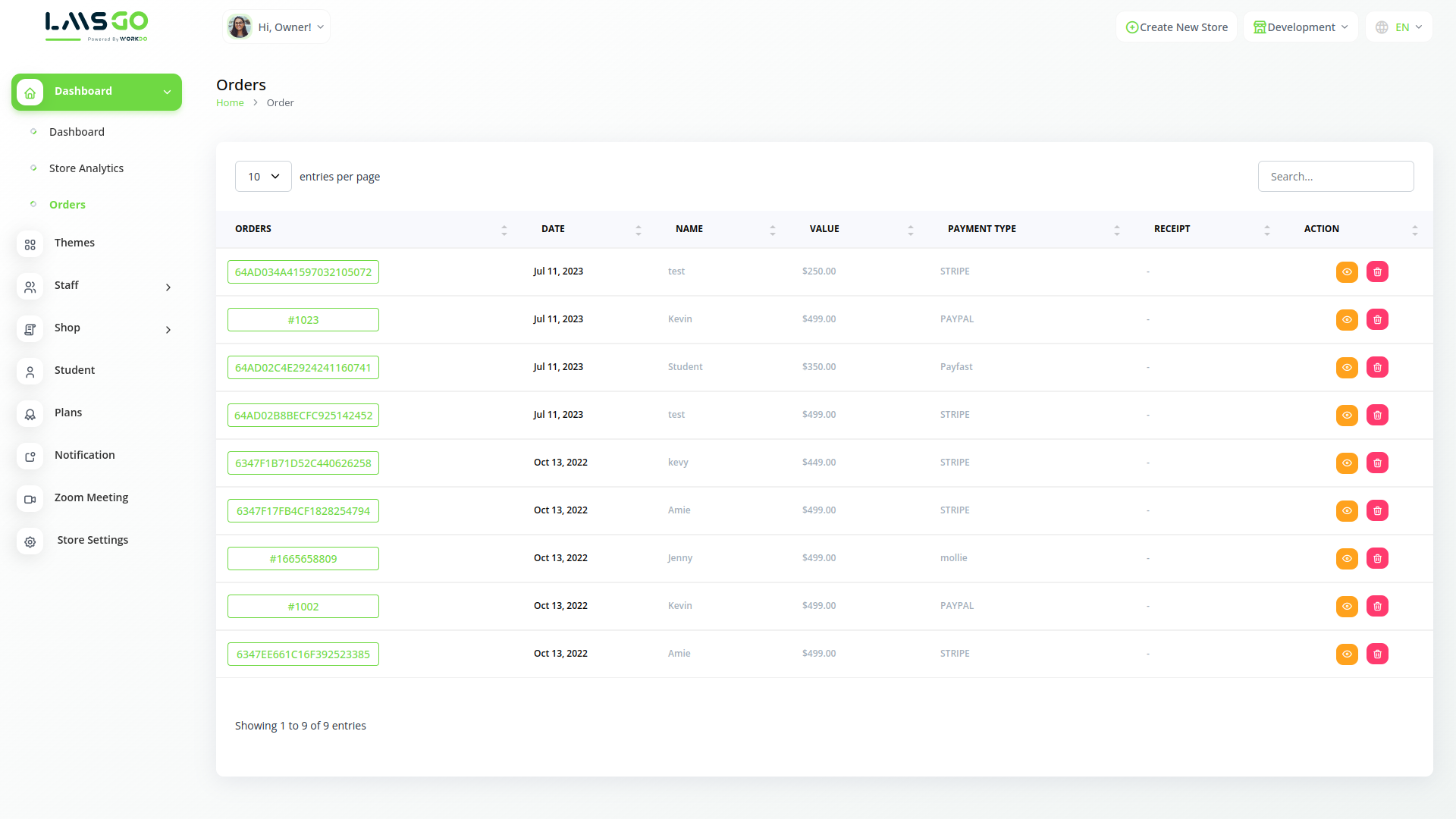The width and height of the screenshot is (1456, 819).
Task: Sort table by Date column arrows
Action: point(638,230)
